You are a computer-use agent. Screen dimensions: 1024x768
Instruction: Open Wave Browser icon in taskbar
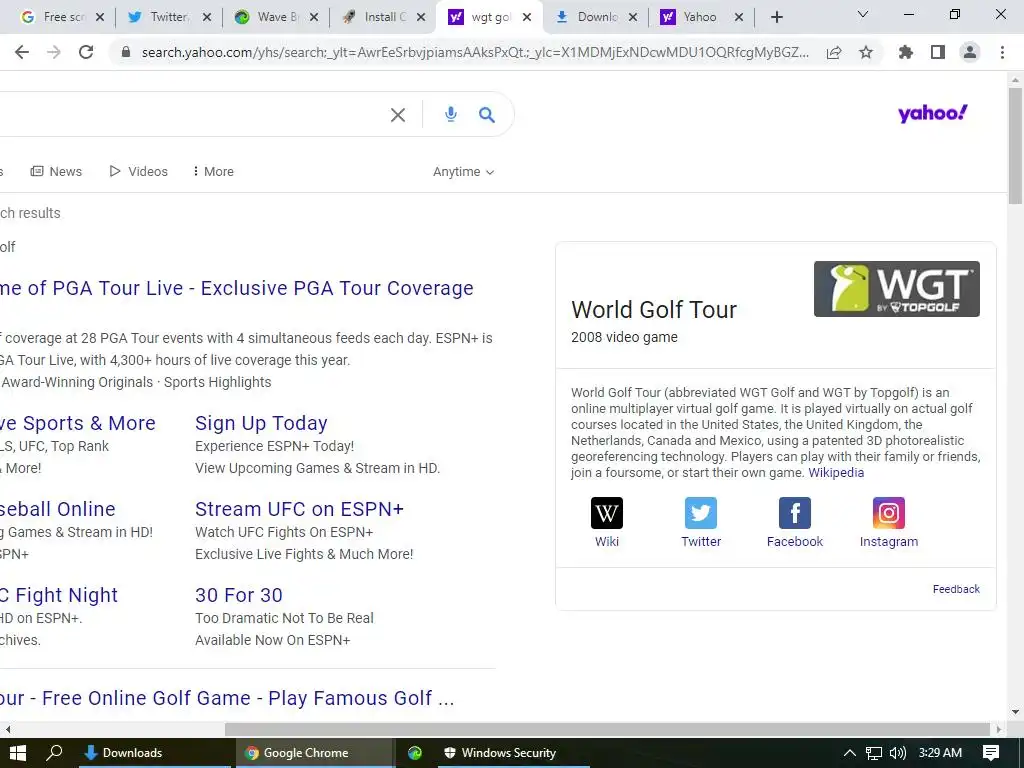click(x=415, y=753)
